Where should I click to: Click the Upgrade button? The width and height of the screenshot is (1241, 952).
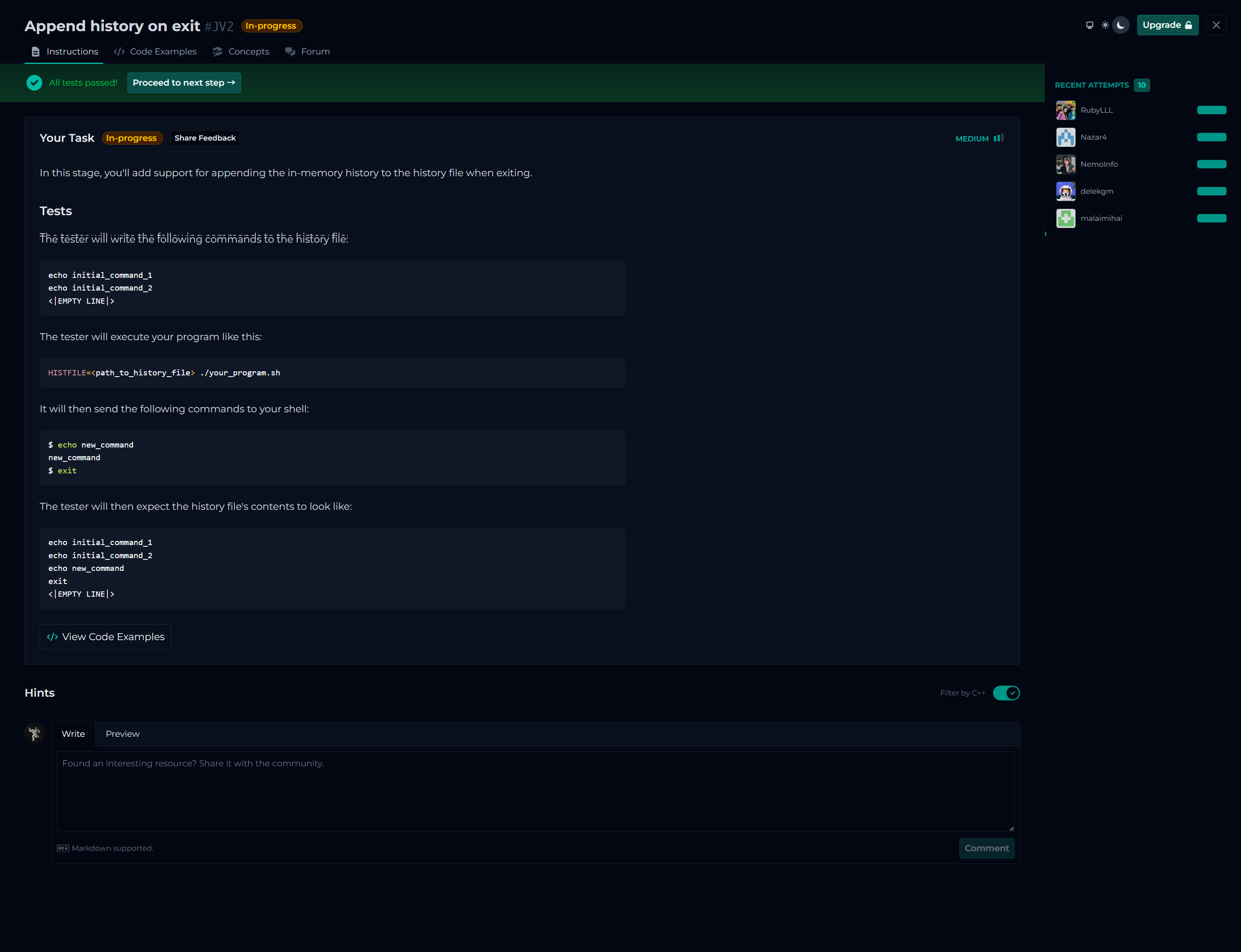(x=1167, y=25)
